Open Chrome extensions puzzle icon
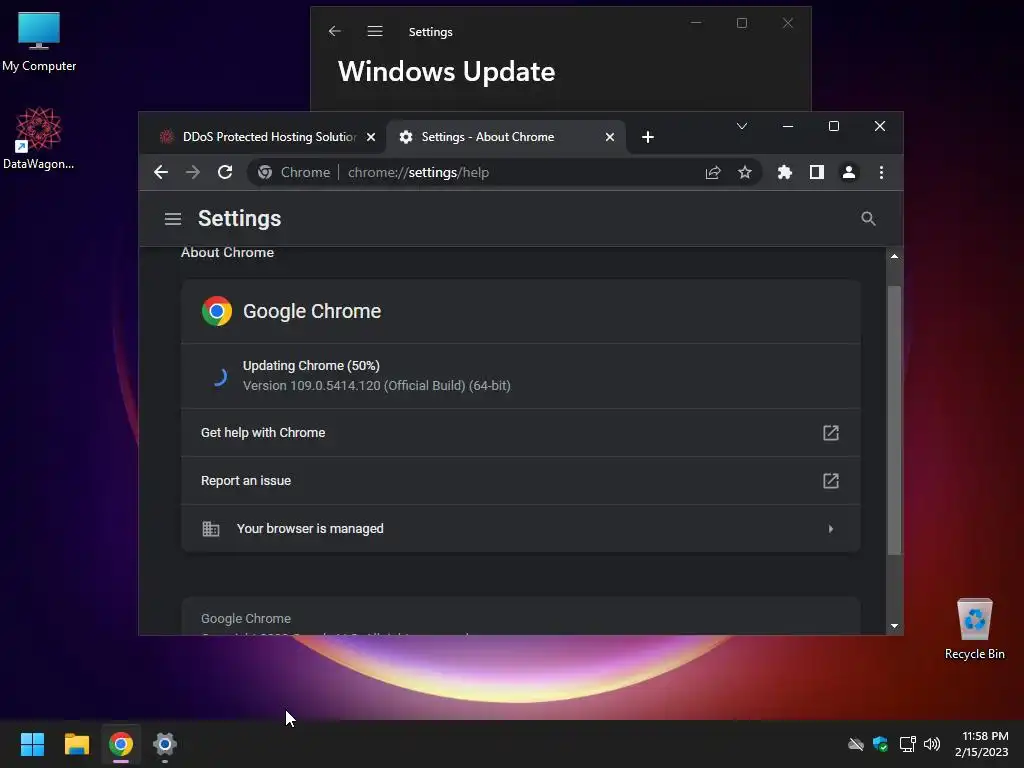This screenshot has width=1024, height=768. click(x=784, y=172)
